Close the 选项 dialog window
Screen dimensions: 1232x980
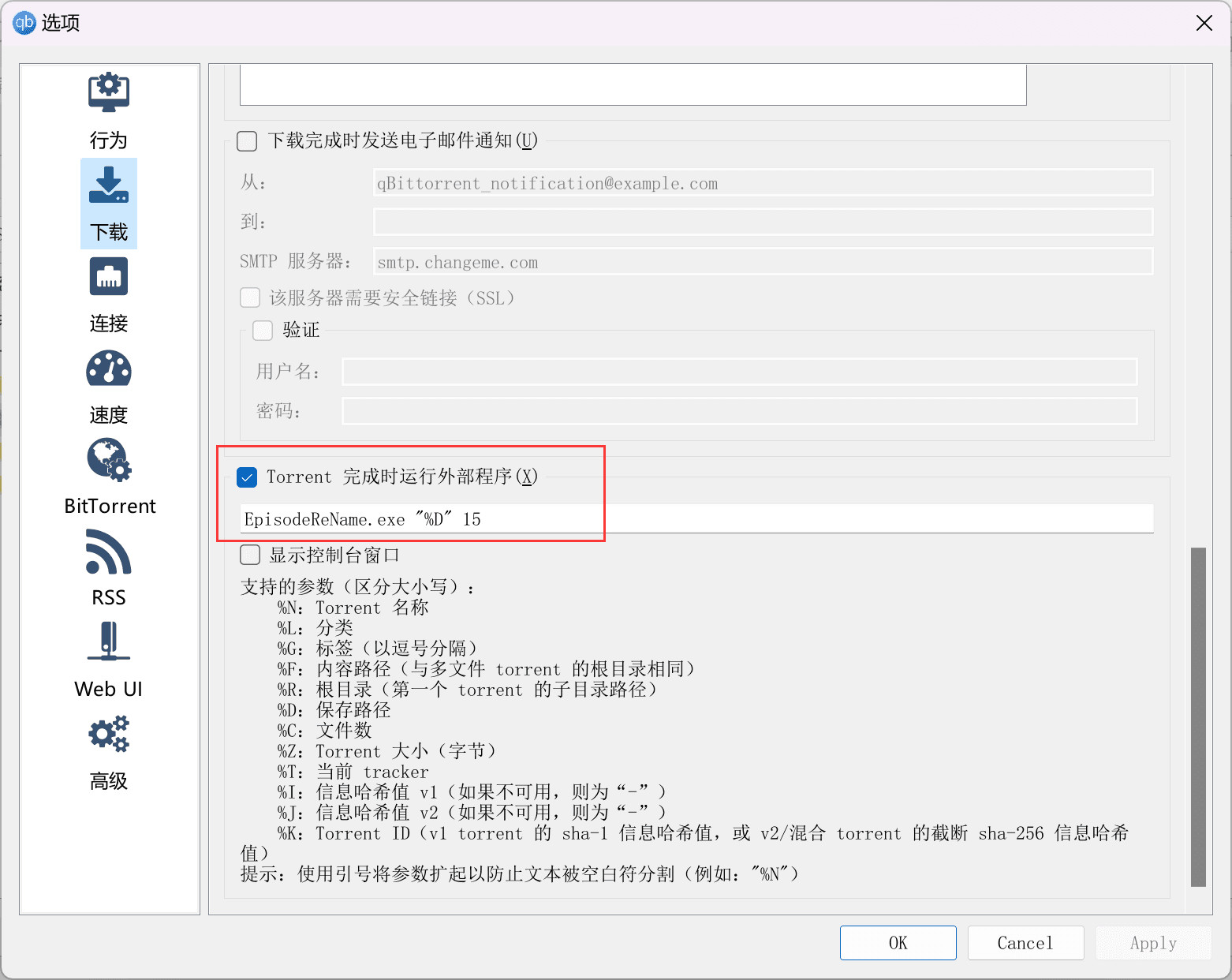tap(1204, 23)
